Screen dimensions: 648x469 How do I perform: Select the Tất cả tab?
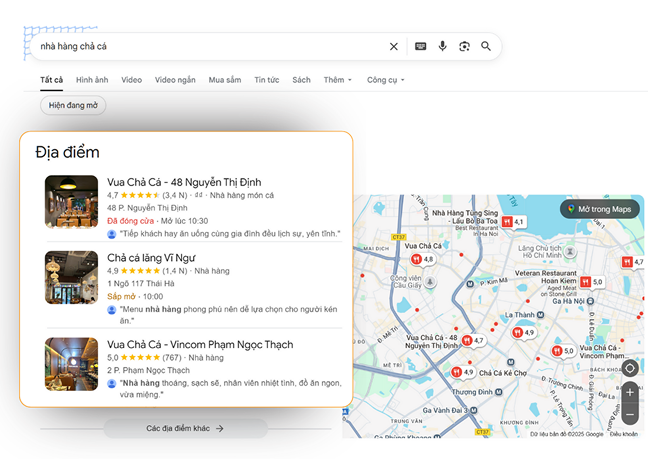click(51, 80)
